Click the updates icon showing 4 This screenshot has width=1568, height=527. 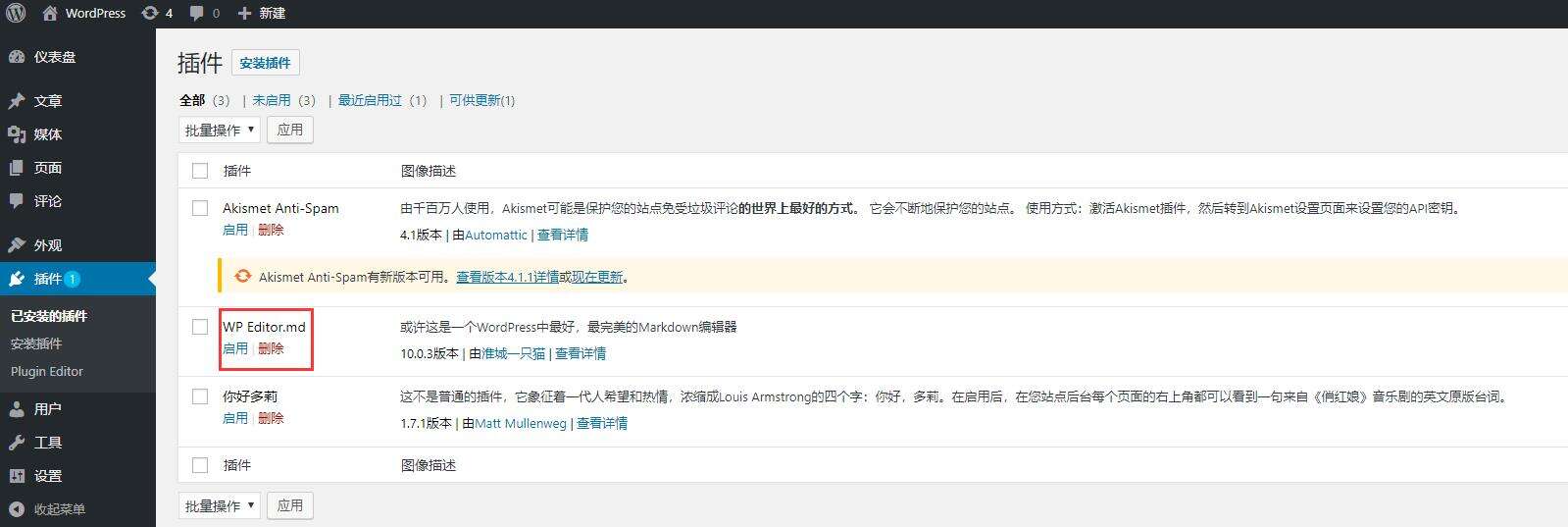tap(149, 13)
